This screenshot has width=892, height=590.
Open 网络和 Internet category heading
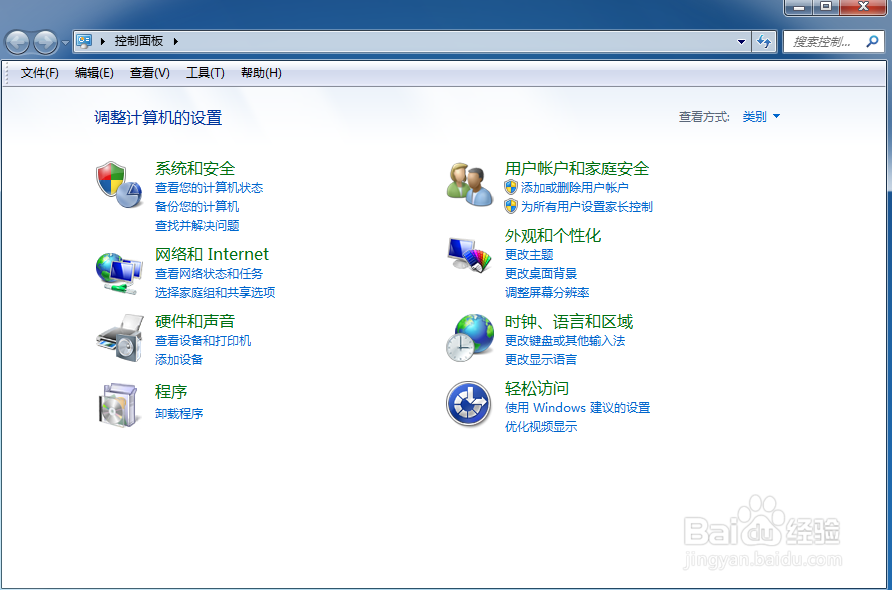[x=212, y=254]
